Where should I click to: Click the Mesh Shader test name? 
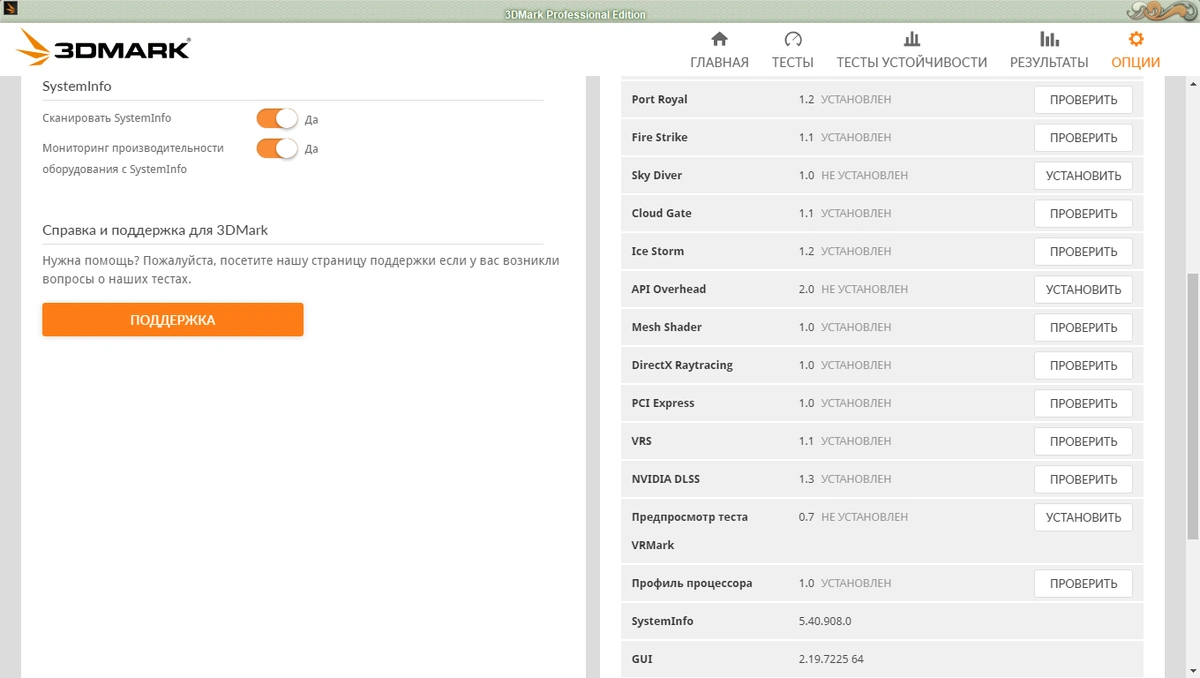tap(667, 328)
